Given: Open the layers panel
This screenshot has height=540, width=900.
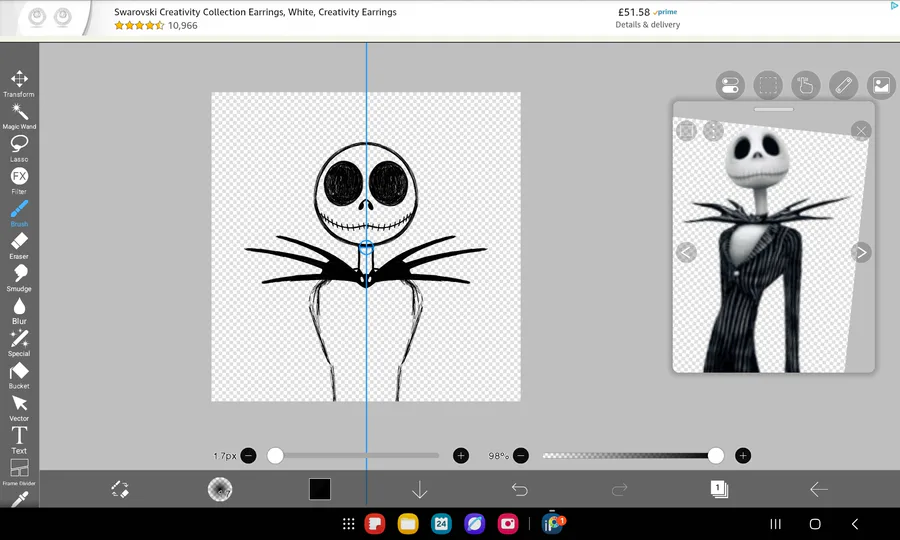Looking at the screenshot, I should tap(719, 489).
